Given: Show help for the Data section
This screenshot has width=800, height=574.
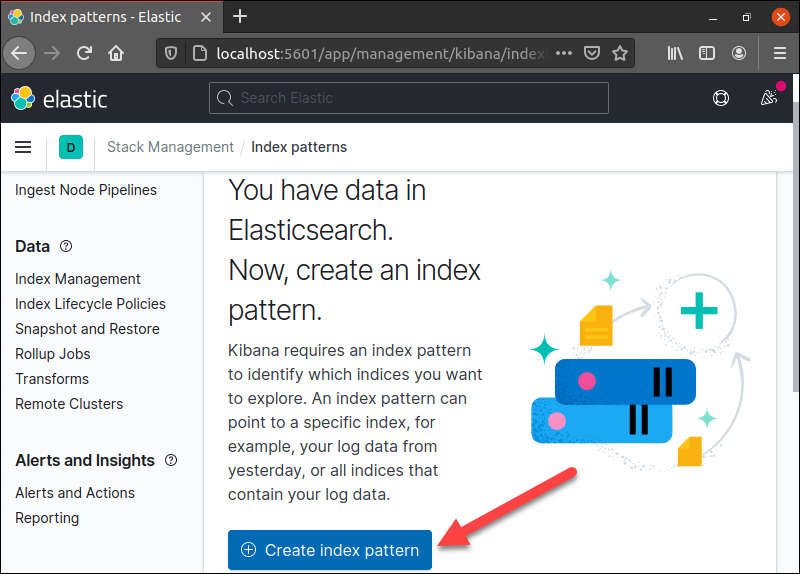Looking at the screenshot, I should (66, 246).
